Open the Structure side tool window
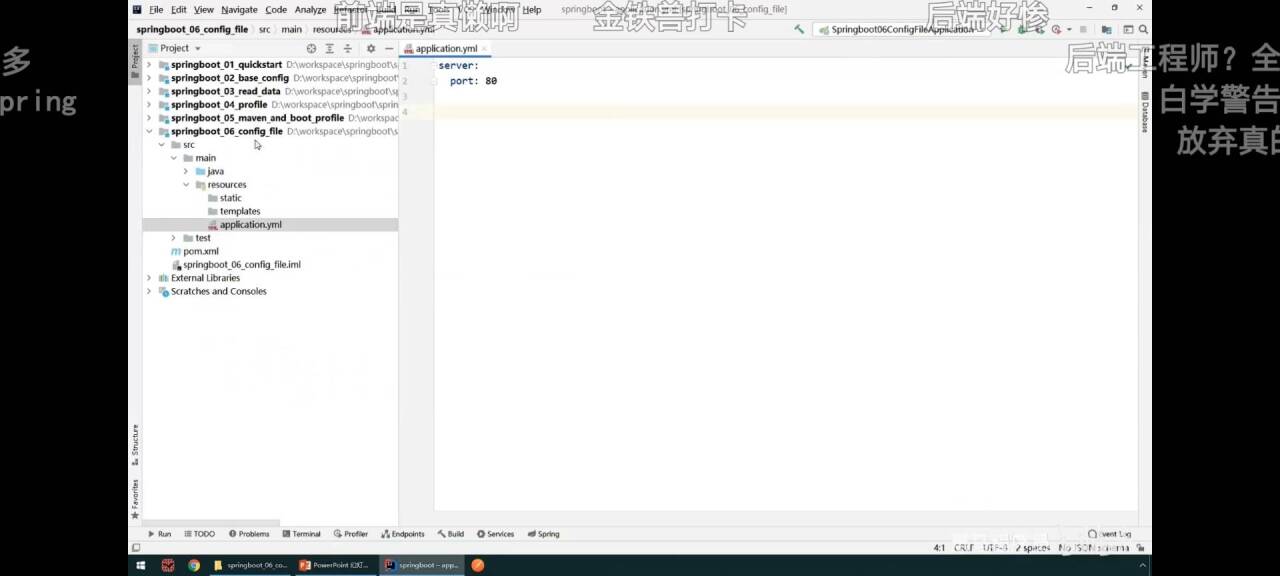1280x576 pixels. tap(135, 446)
